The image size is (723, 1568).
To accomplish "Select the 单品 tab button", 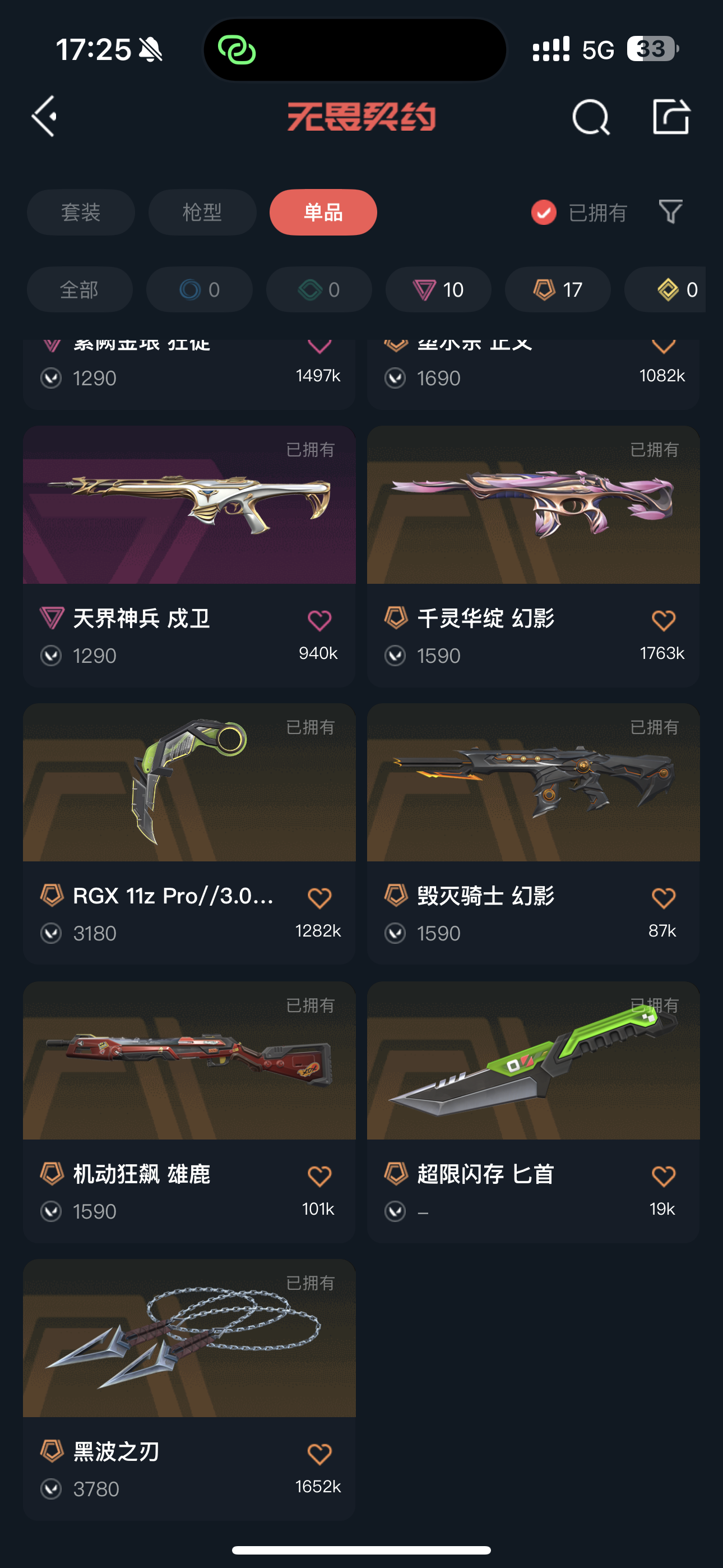I will (x=323, y=213).
